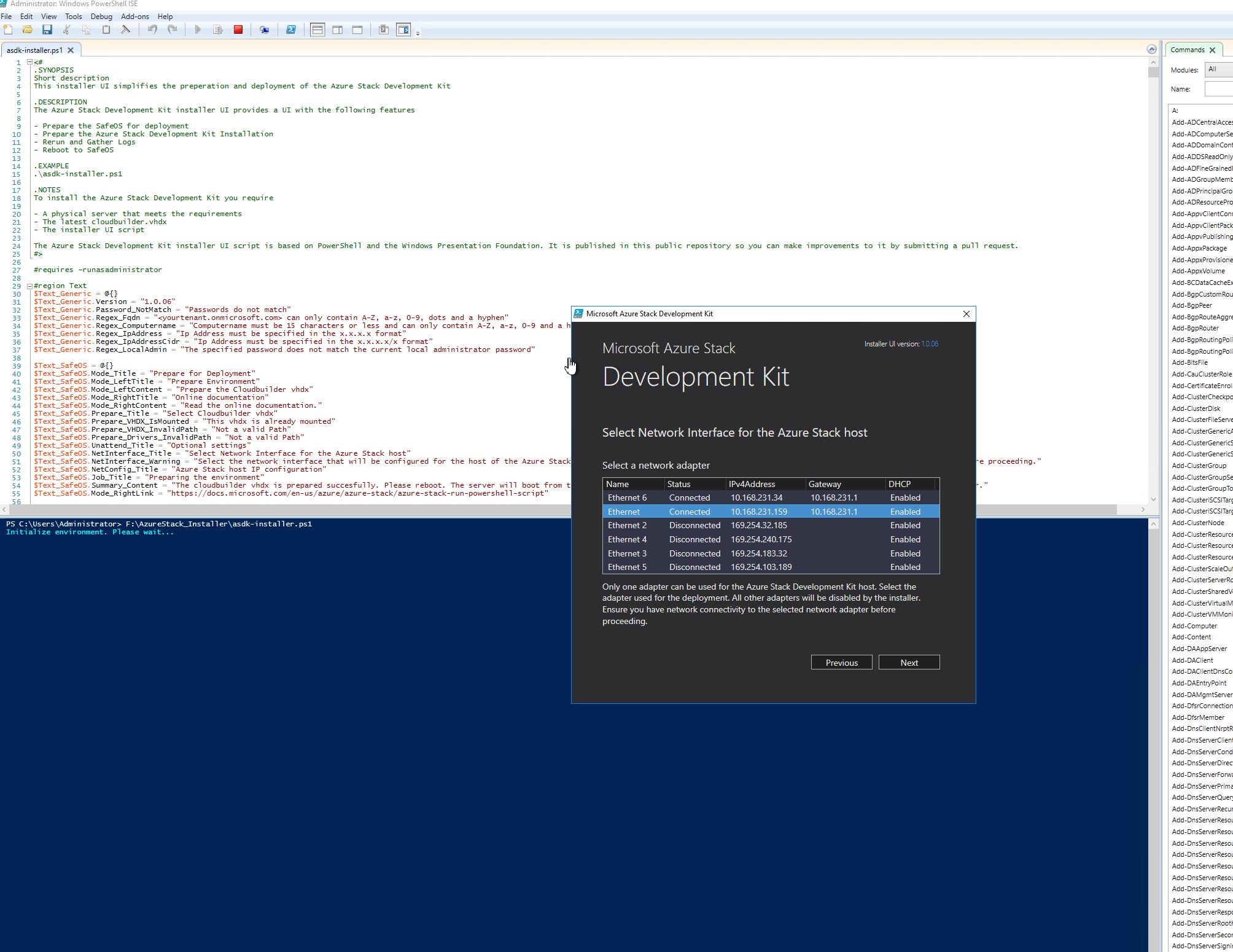Select Add-BitsFile in Commands list
The width and height of the screenshot is (1233, 952).
1189,362
